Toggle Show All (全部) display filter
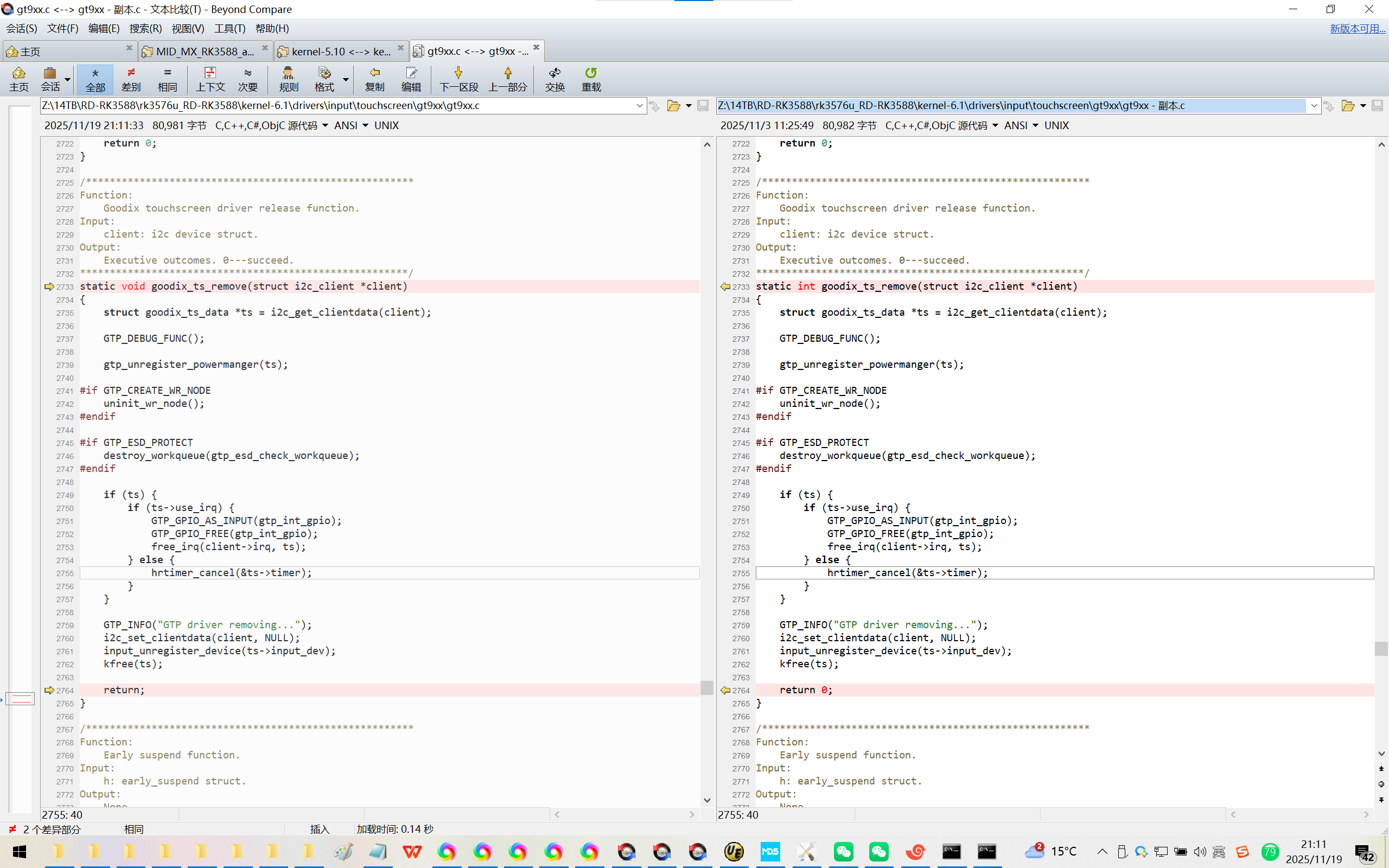 (x=95, y=79)
